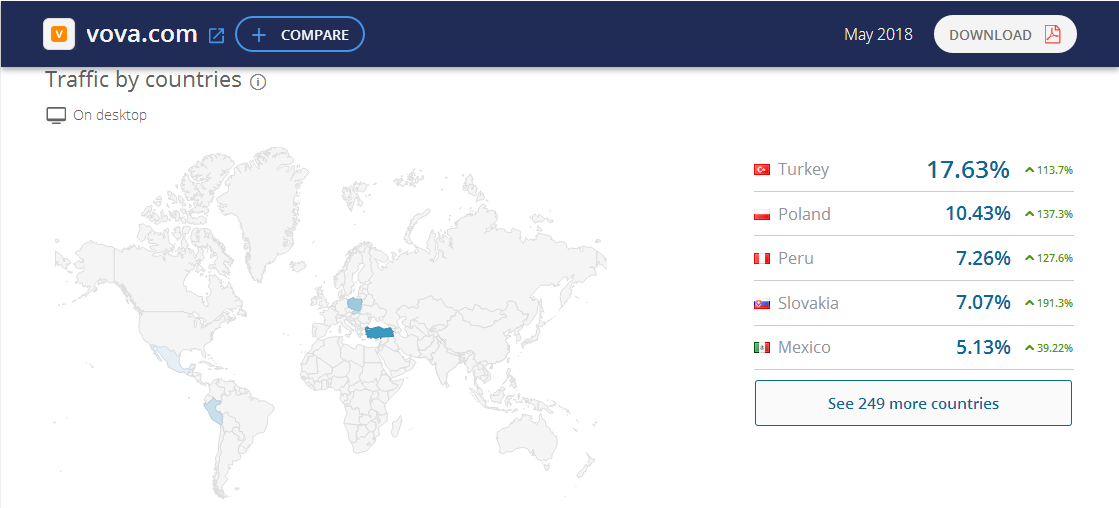Click the orange vova.com site favicon
The height and width of the screenshot is (508, 1119).
[x=59, y=34]
